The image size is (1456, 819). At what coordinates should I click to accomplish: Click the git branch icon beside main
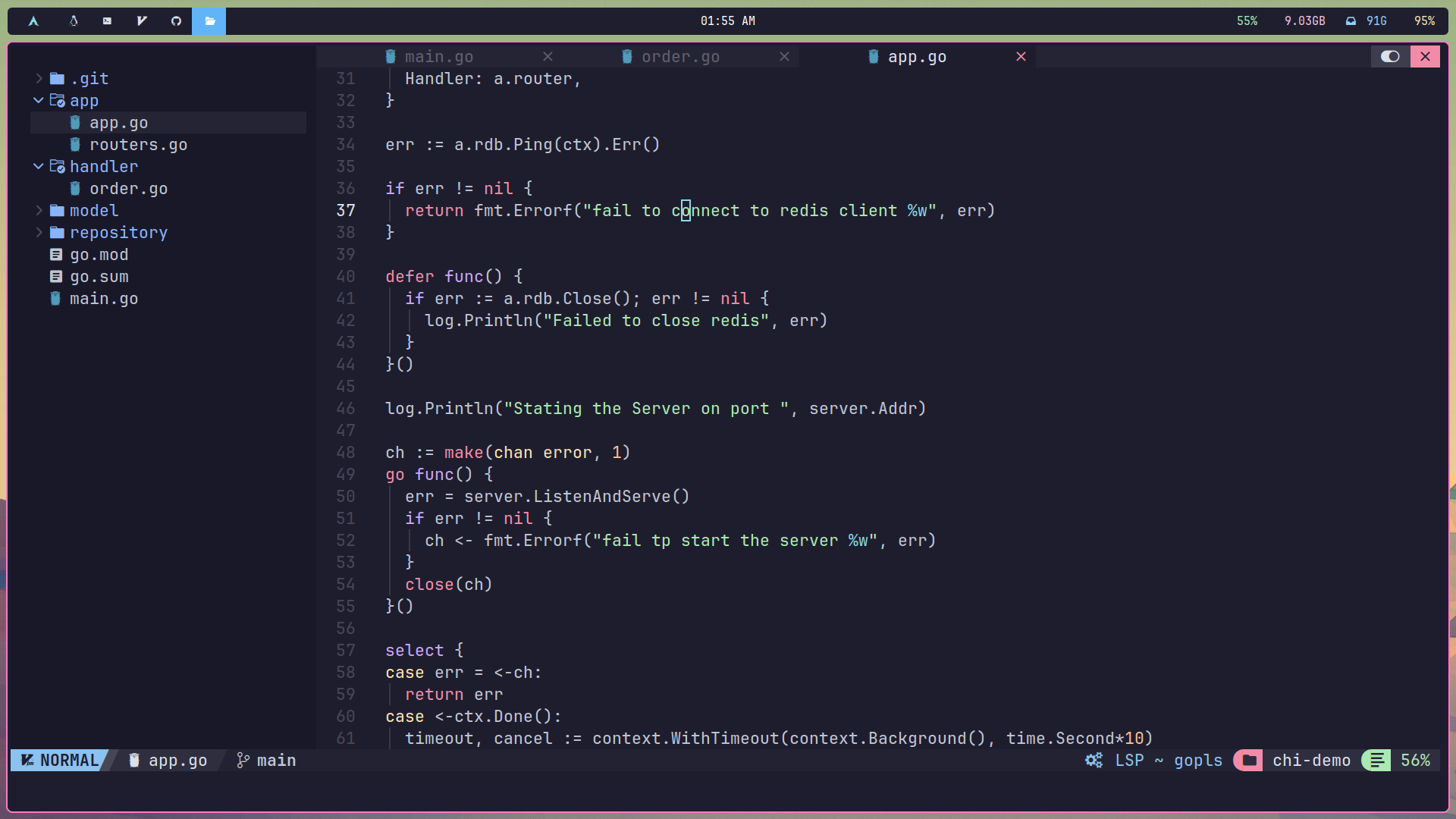(x=243, y=760)
